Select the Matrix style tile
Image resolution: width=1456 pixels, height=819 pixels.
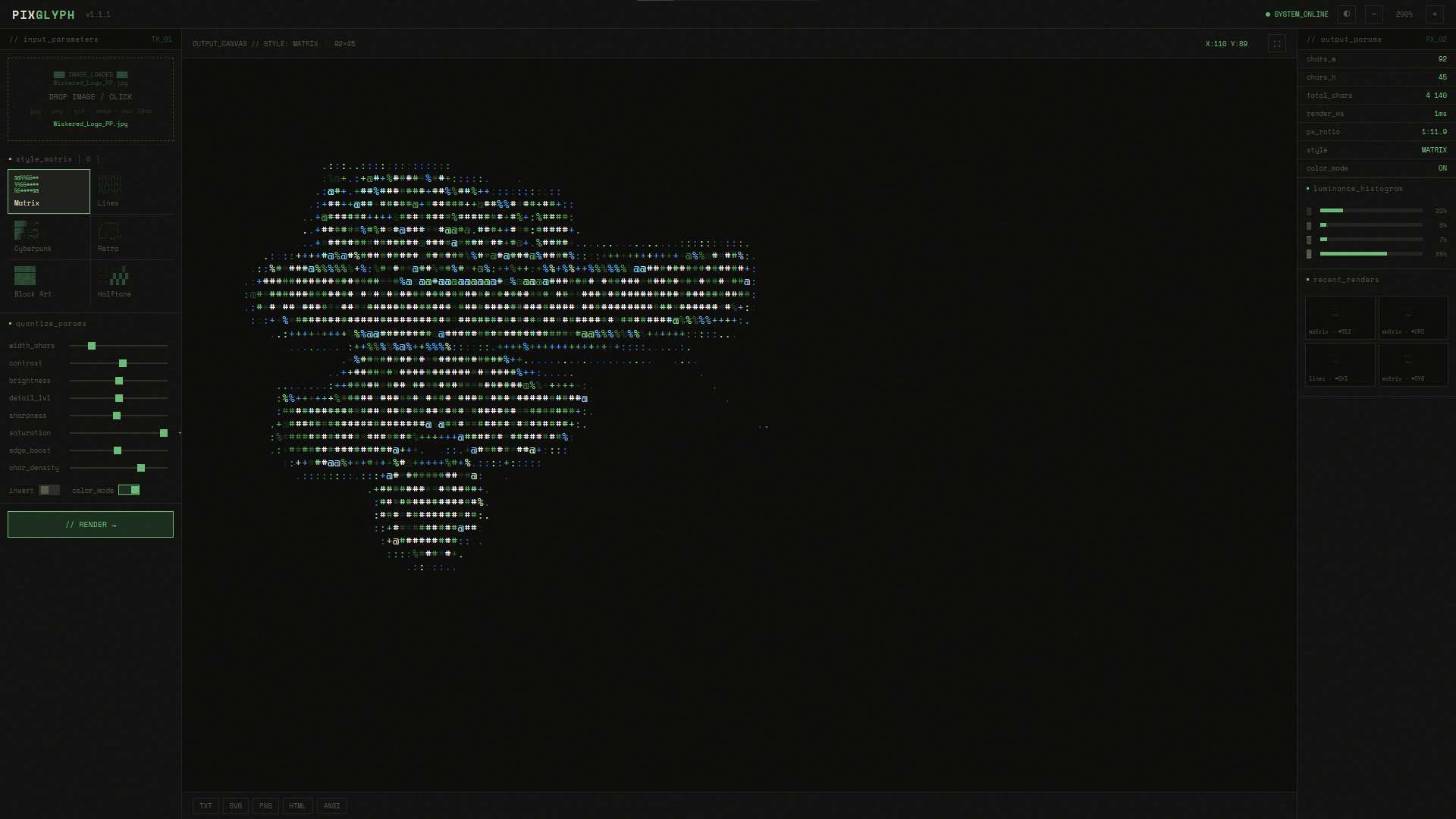click(x=49, y=191)
